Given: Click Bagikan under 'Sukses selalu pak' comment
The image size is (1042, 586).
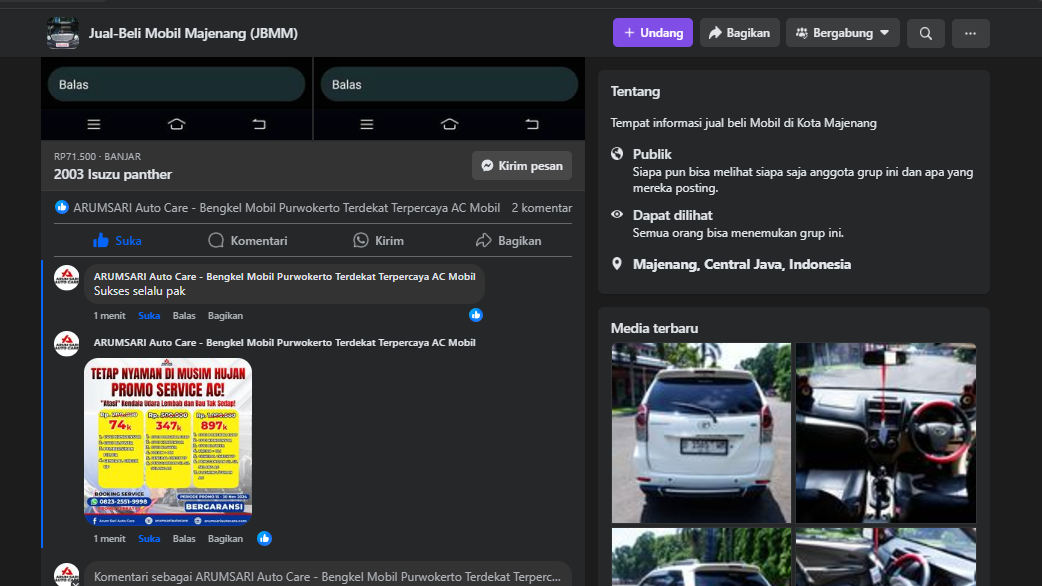Looking at the screenshot, I should pos(225,316).
